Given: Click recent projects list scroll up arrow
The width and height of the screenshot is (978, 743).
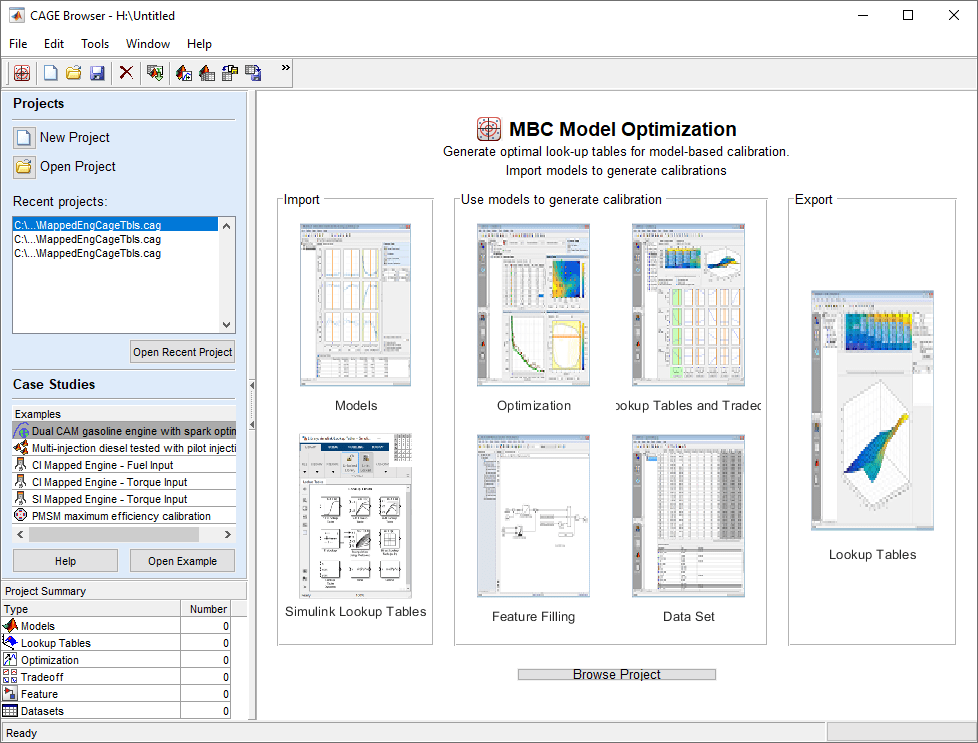Looking at the screenshot, I should pos(226,226).
